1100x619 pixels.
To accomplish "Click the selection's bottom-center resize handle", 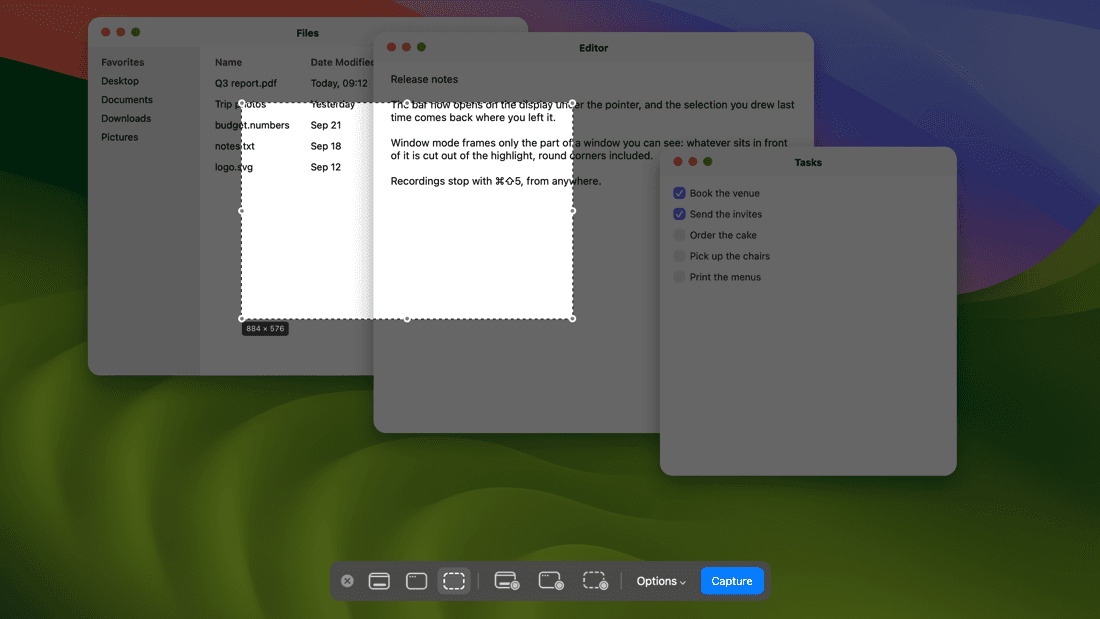I will [x=407, y=319].
